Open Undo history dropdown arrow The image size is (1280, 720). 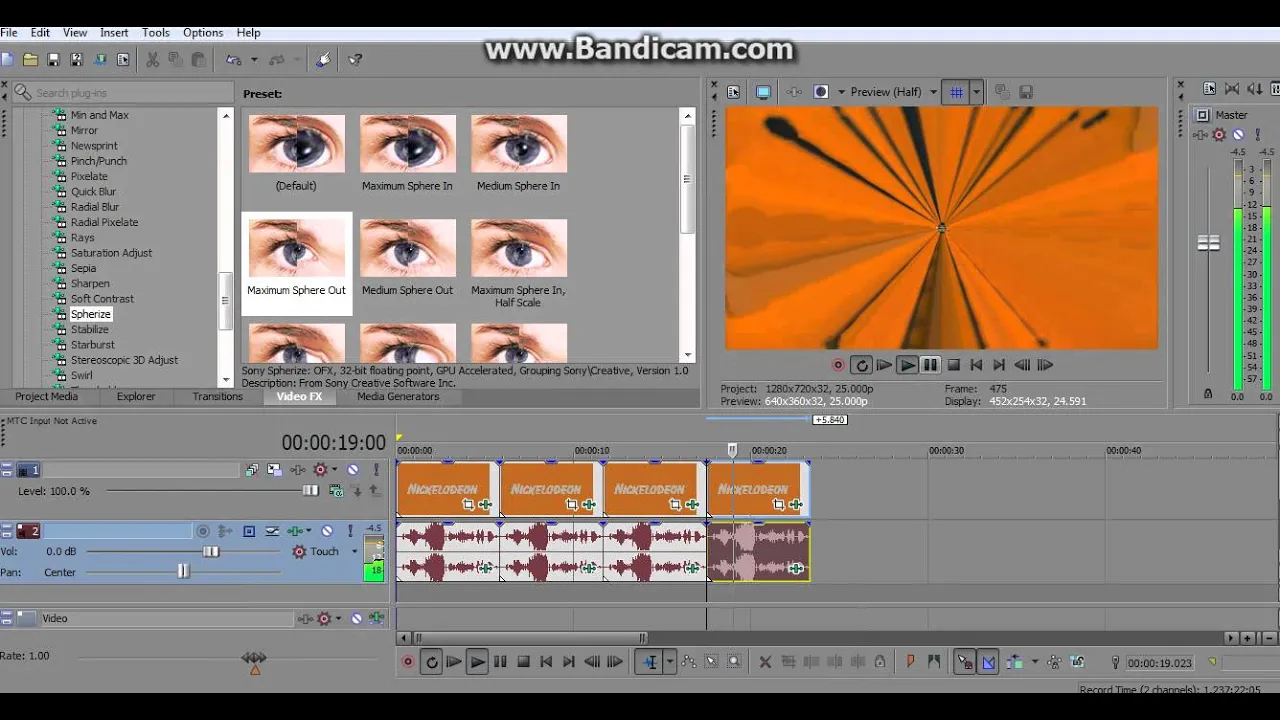254,60
